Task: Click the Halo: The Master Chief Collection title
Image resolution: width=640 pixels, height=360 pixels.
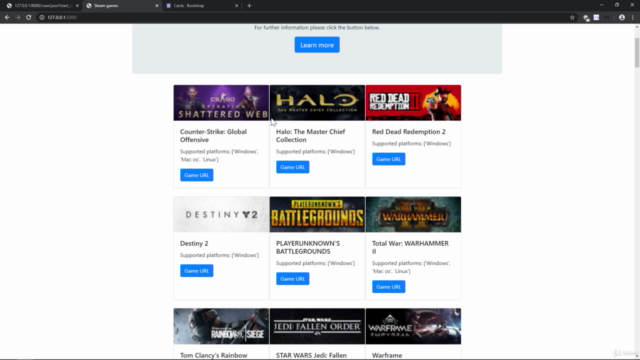Action: 311,136
